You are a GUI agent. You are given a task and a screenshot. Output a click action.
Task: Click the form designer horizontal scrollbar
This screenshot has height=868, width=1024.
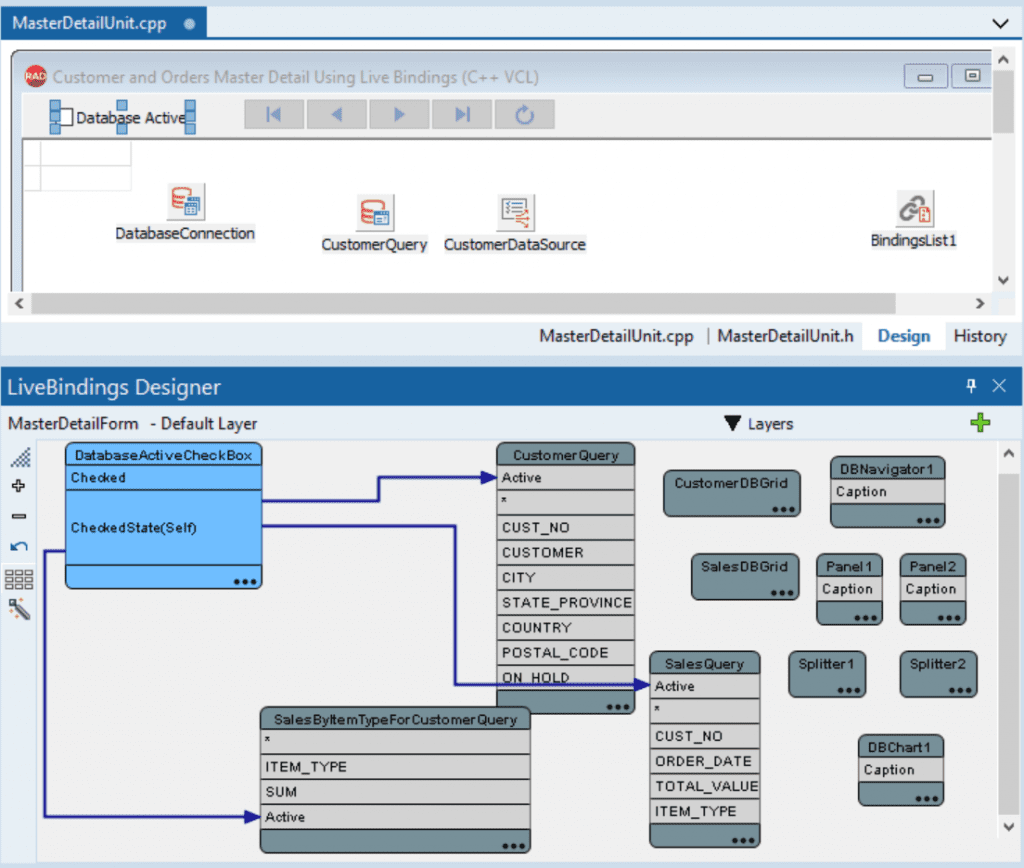[x=463, y=304]
